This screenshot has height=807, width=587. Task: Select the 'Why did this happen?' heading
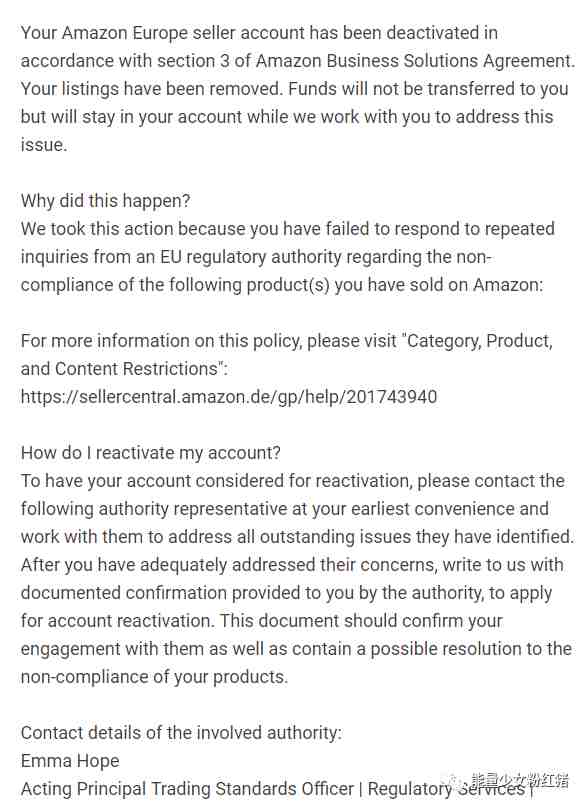105,200
